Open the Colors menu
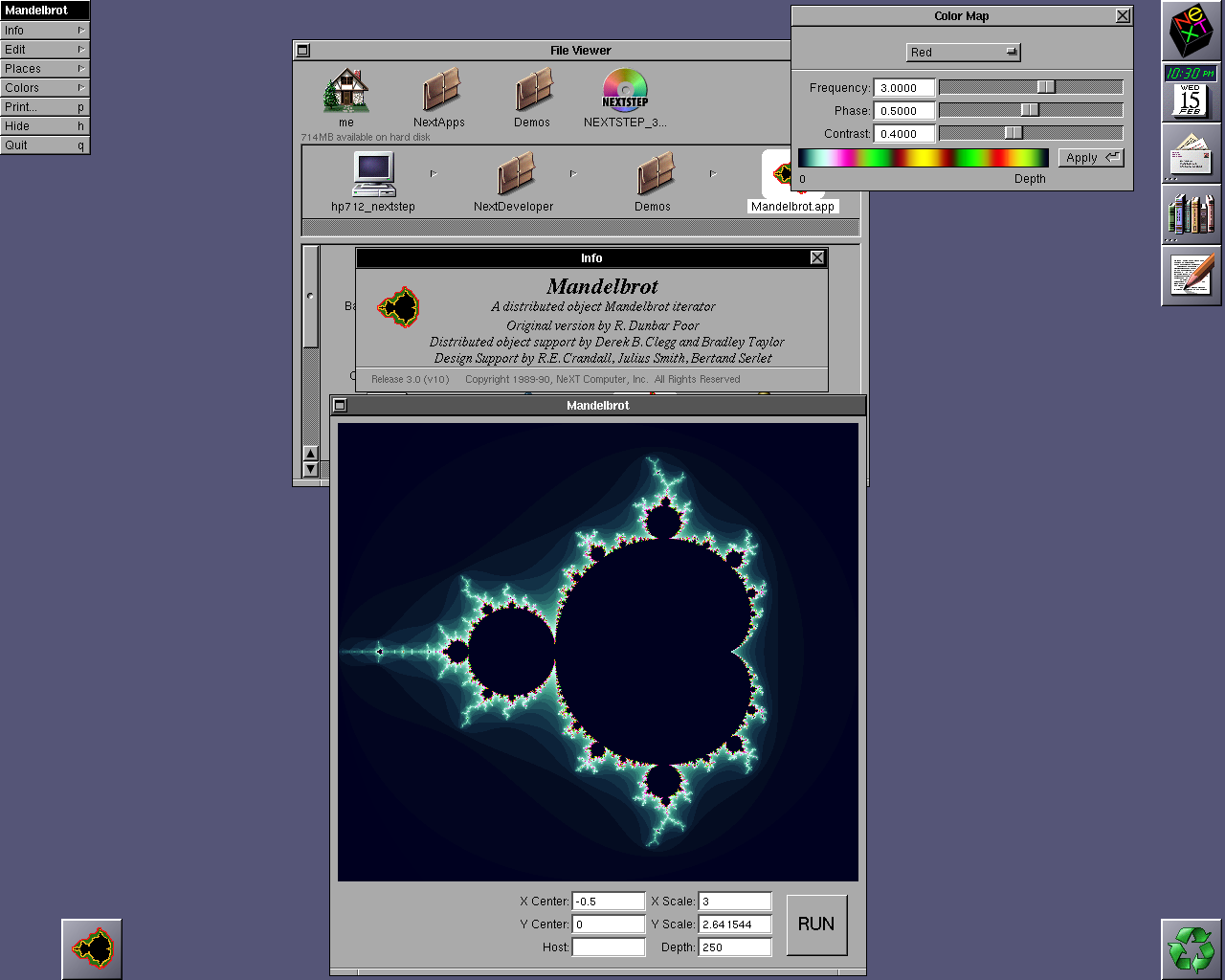1225x980 pixels. (45, 88)
